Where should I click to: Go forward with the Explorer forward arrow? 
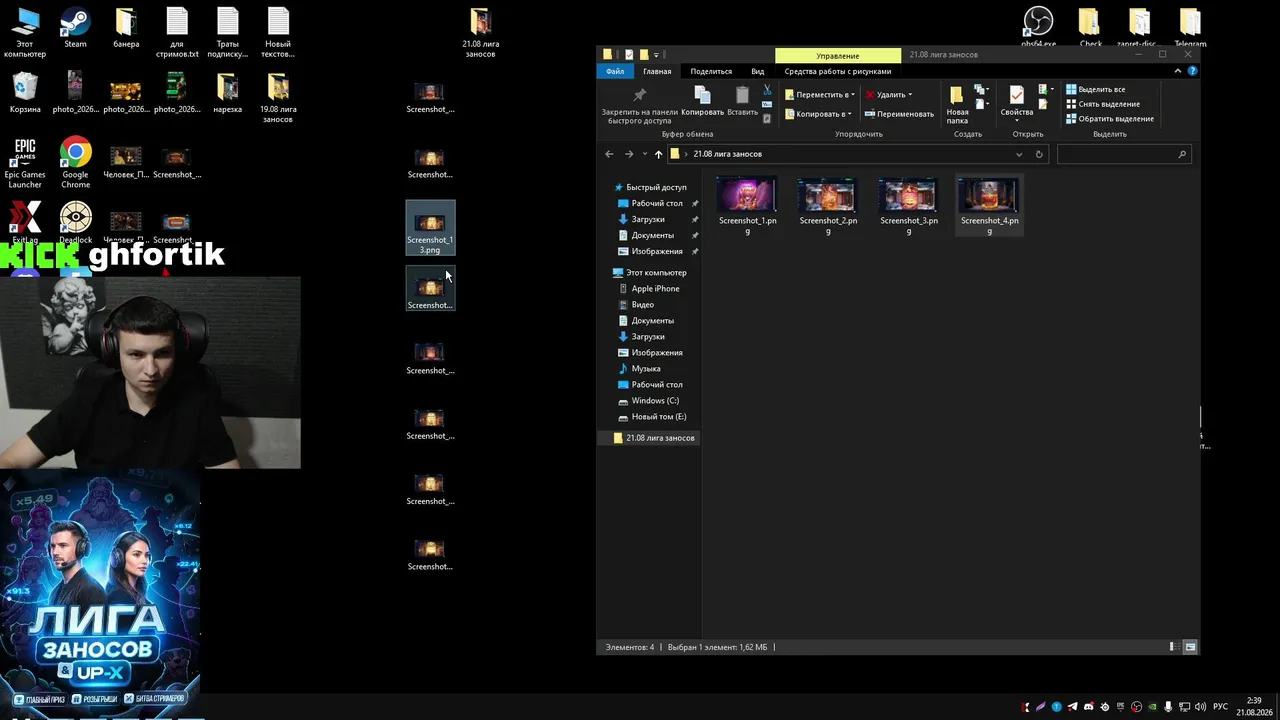pos(629,154)
